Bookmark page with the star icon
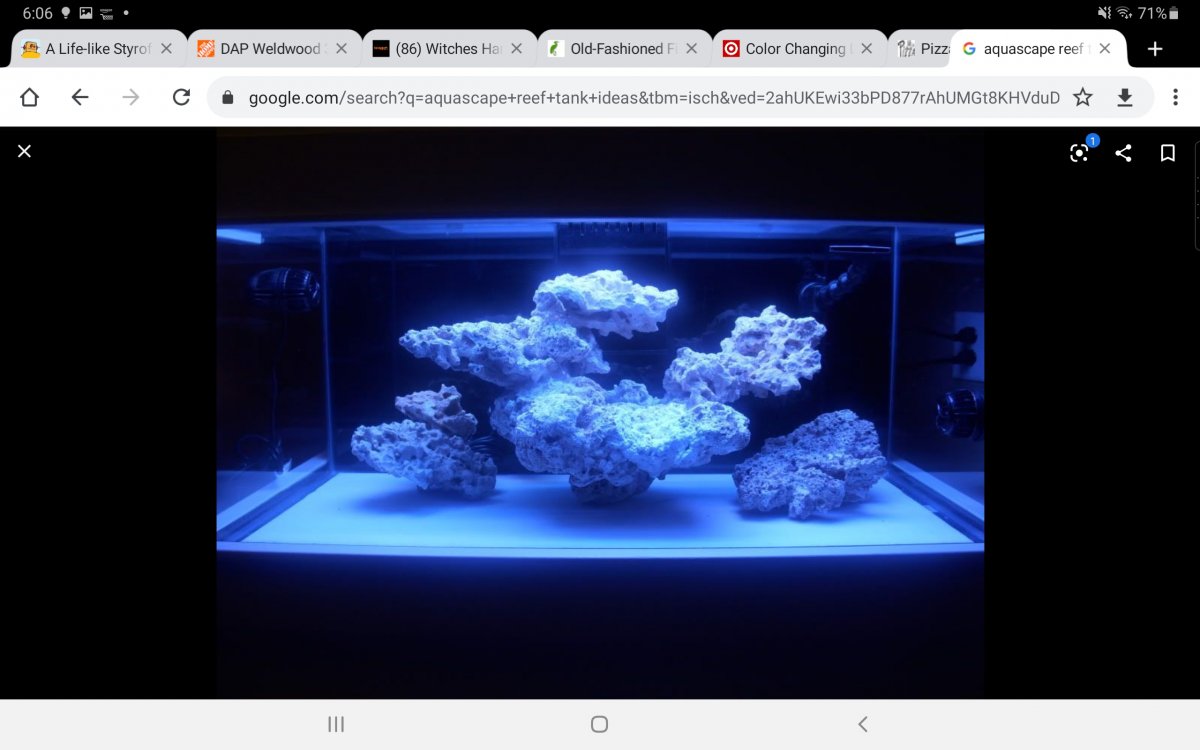Viewport: 1200px width, 750px height. point(1082,97)
